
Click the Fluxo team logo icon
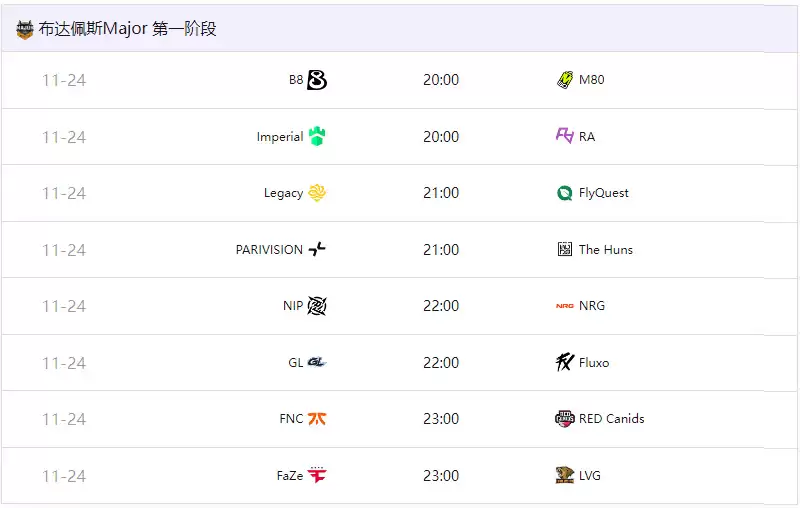point(565,362)
